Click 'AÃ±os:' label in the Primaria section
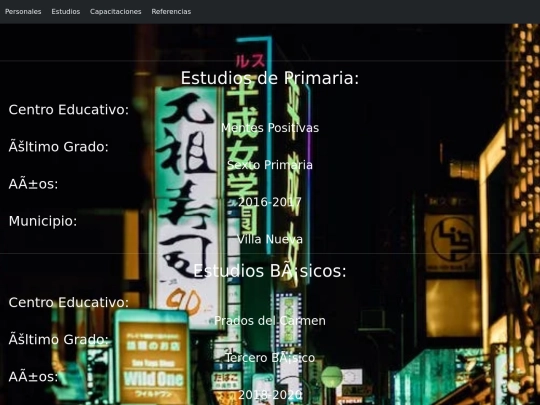This screenshot has height=405, width=540. pyautogui.click(x=33, y=184)
